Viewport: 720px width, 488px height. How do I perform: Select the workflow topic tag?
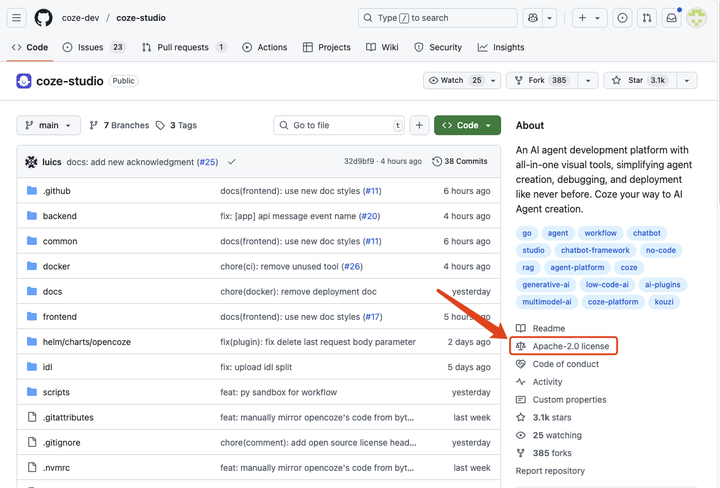click(601, 233)
